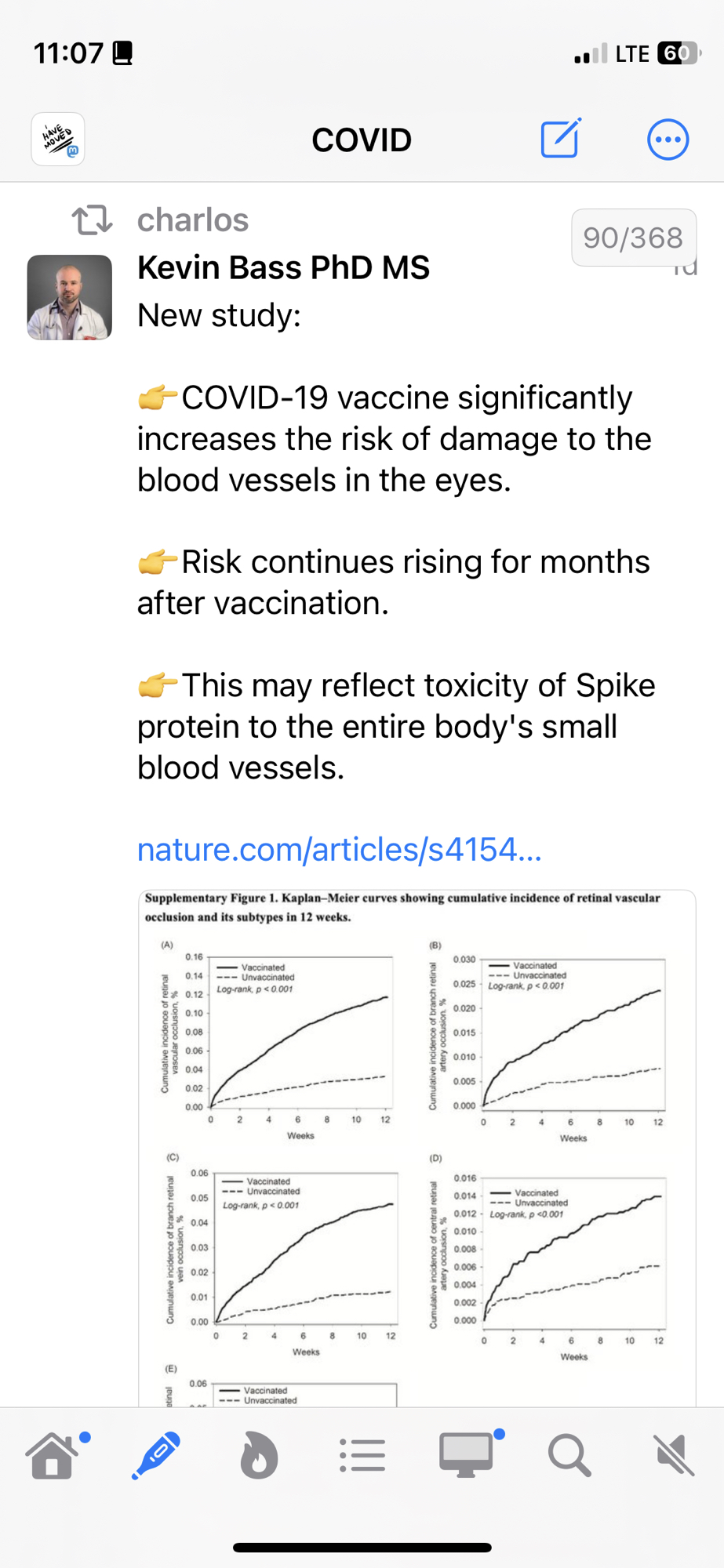Open the Home tab
This screenshot has width=724, height=1568.
coord(53,1455)
